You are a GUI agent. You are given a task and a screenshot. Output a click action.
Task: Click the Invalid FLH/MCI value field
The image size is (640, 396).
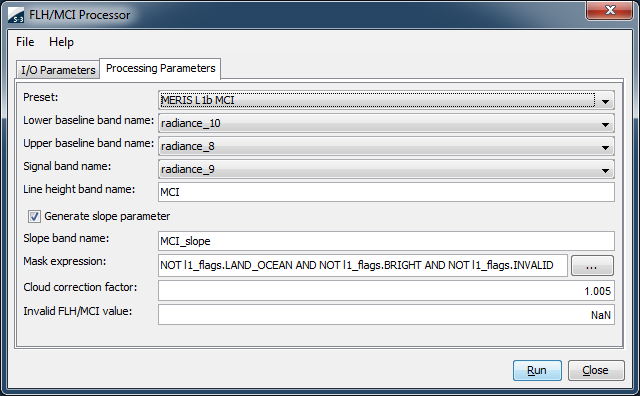[386, 315]
